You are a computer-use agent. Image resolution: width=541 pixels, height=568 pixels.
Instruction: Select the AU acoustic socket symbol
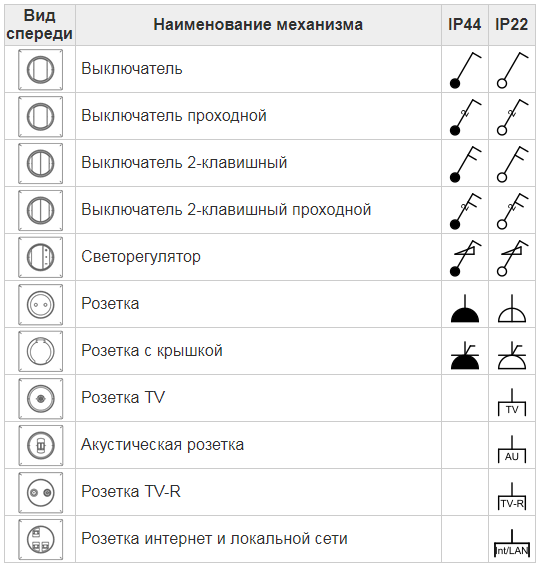(x=512, y=449)
